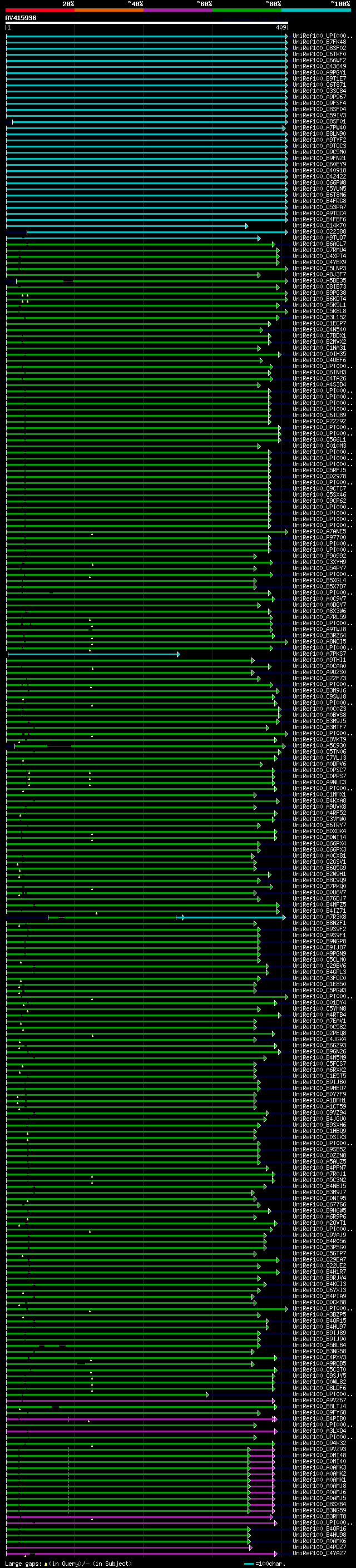Click the label UniRef100_Q22FZ3
Image resolution: width=356 pixels, height=1568 pixels.
[319, 679]
